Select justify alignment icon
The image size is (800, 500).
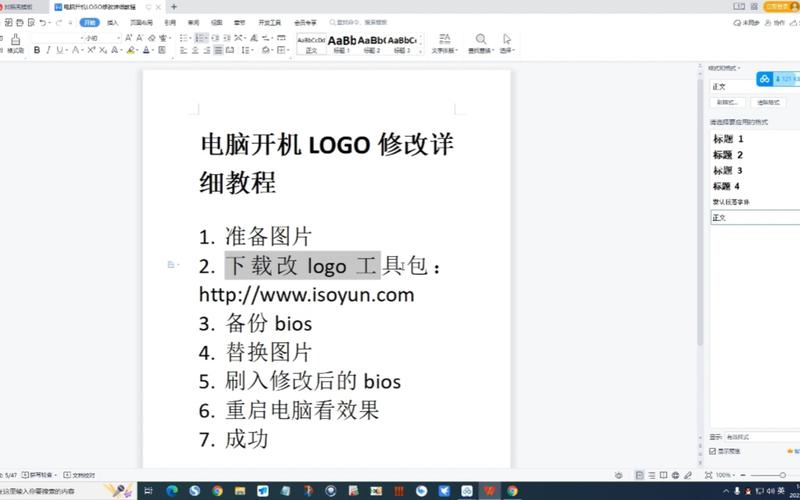coord(218,50)
